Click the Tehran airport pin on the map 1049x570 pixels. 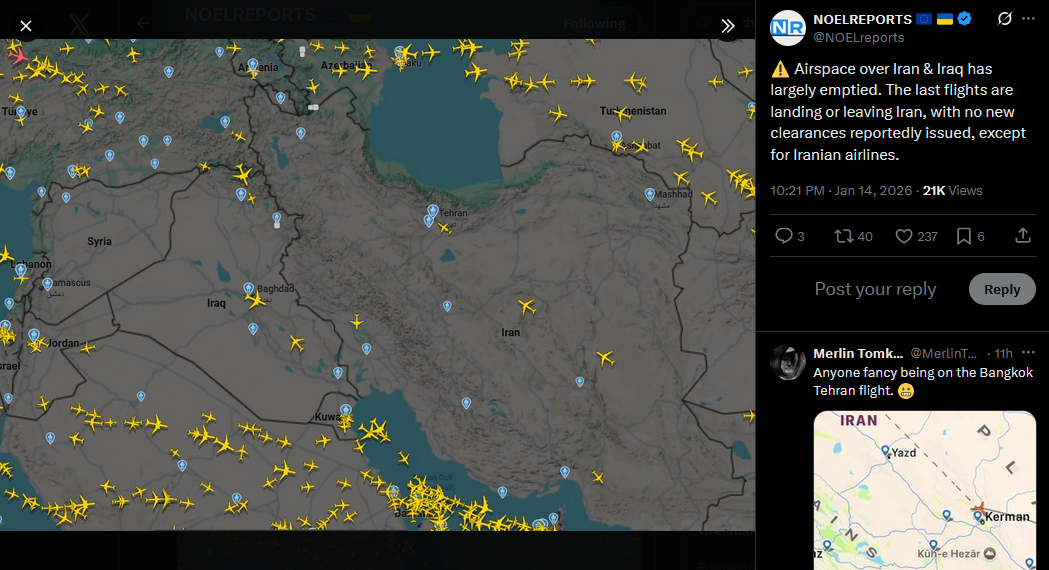click(x=433, y=211)
